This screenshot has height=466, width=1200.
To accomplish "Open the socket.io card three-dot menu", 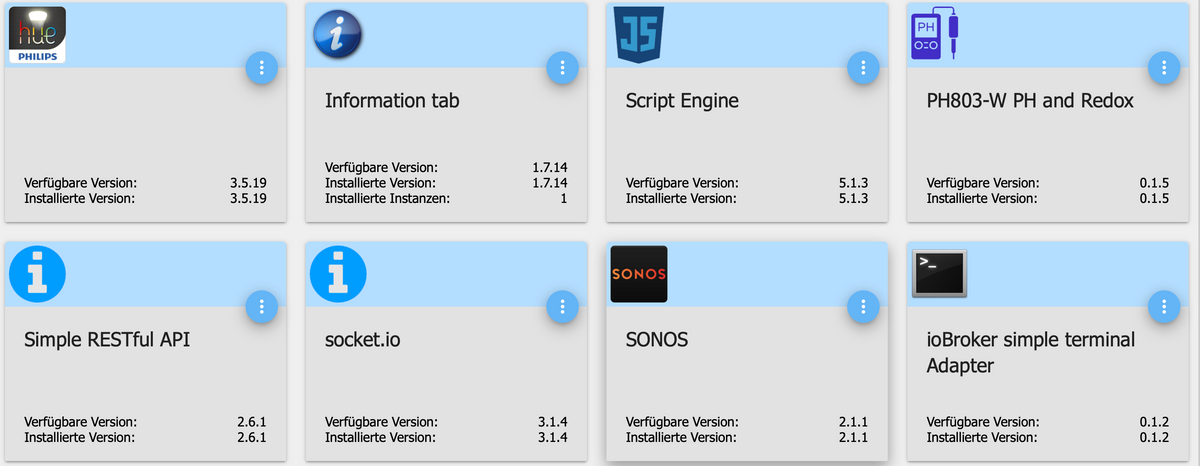I will (563, 307).
